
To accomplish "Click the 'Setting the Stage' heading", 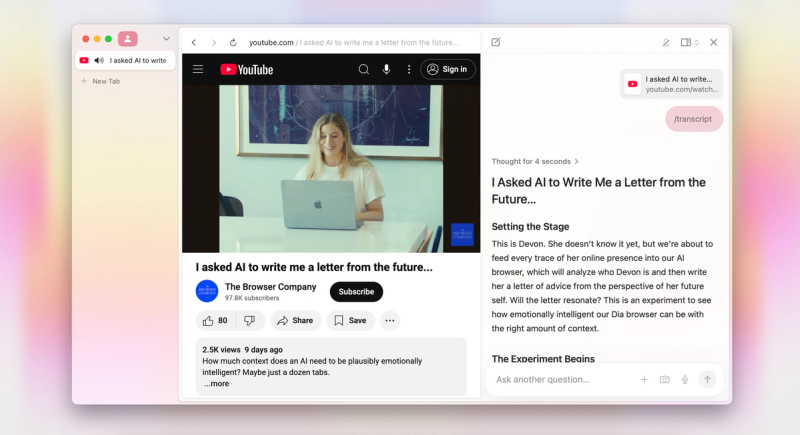I will click(x=530, y=226).
